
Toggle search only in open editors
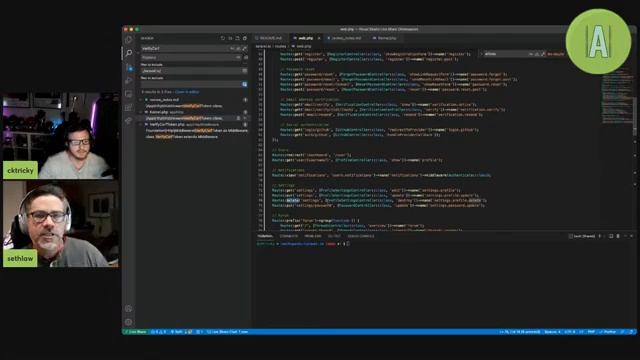pos(244,71)
